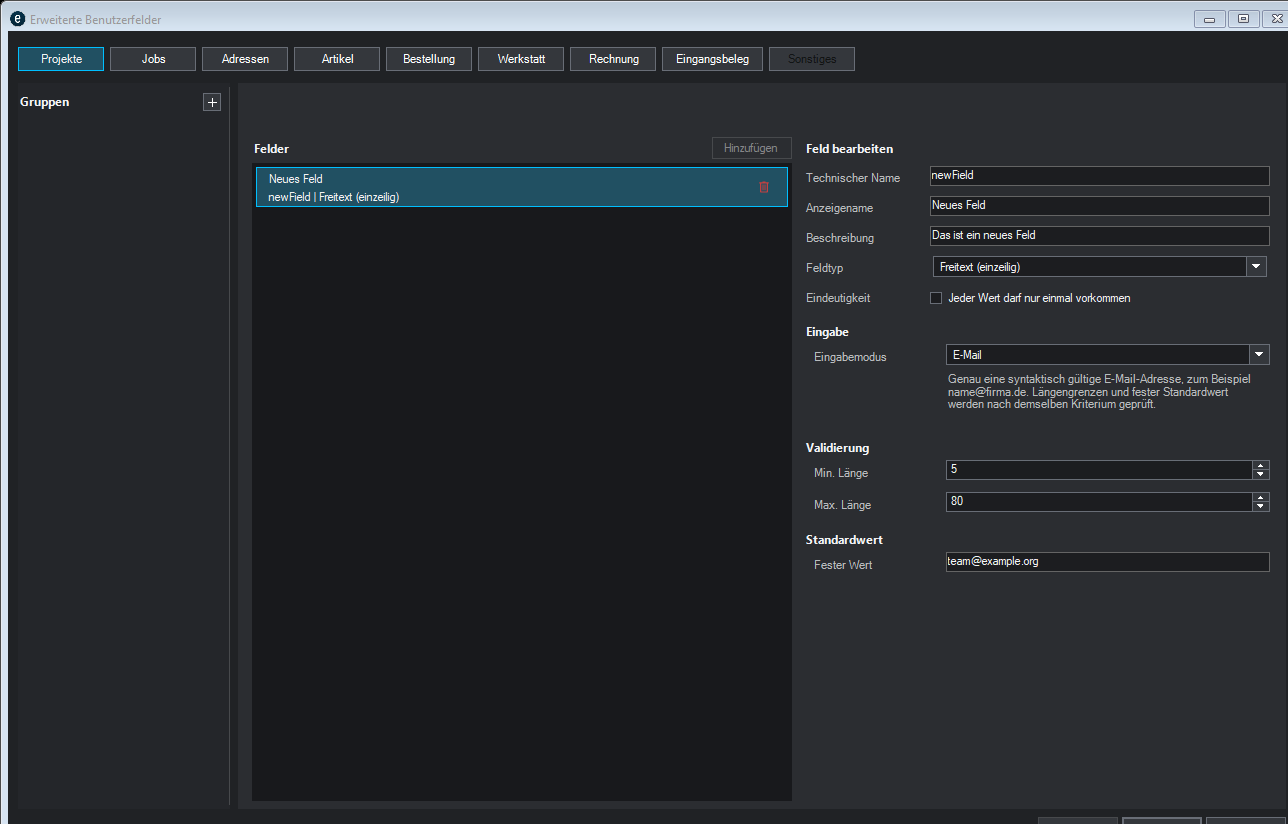This screenshot has width=1288, height=824.
Task: Click the Hinzufügen button above the field list
Action: pos(751,148)
